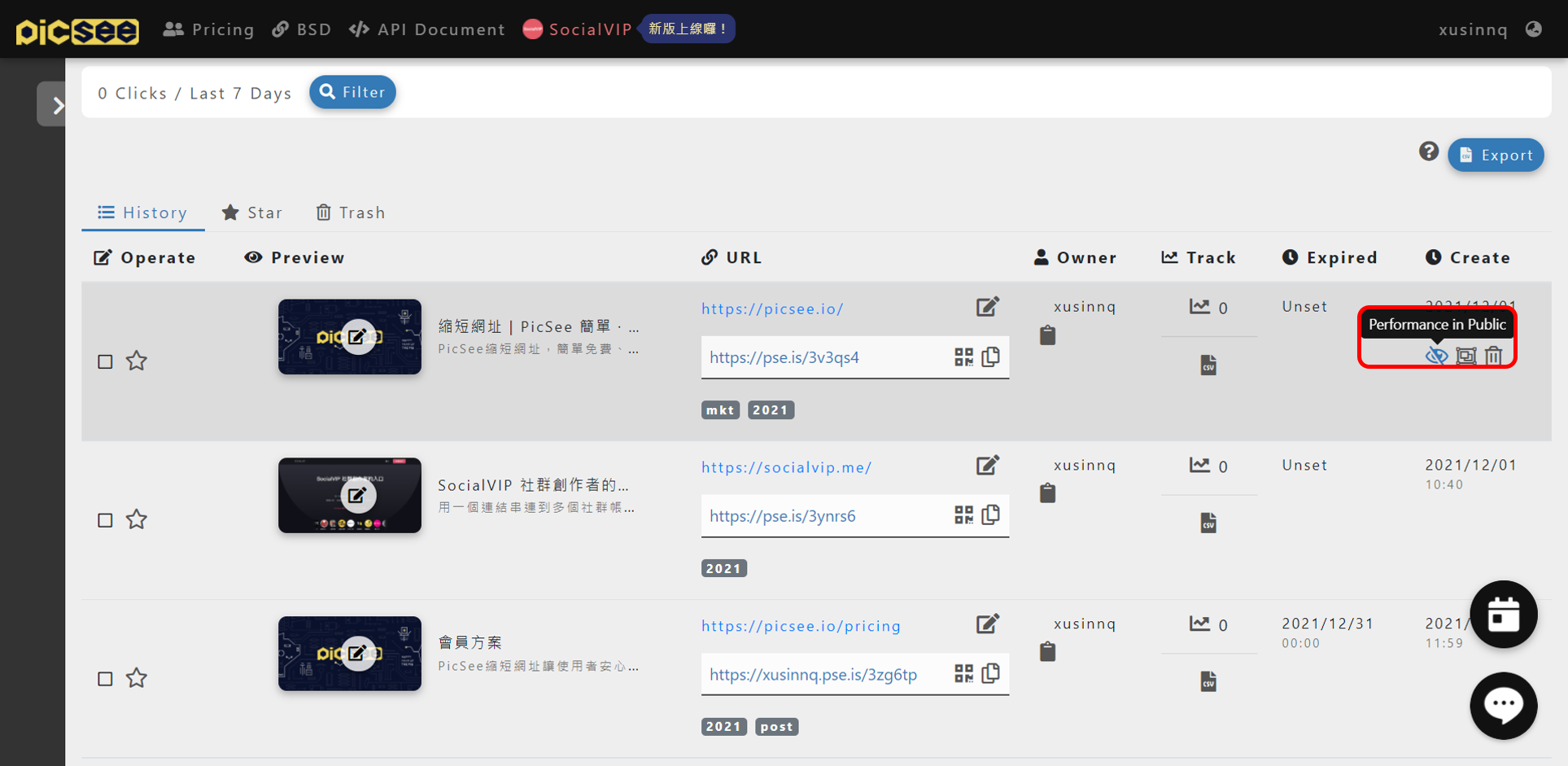The height and width of the screenshot is (766, 1568).
Task: Copy the short URL pse.is/3ynrs6
Action: (x=991, y=514)
